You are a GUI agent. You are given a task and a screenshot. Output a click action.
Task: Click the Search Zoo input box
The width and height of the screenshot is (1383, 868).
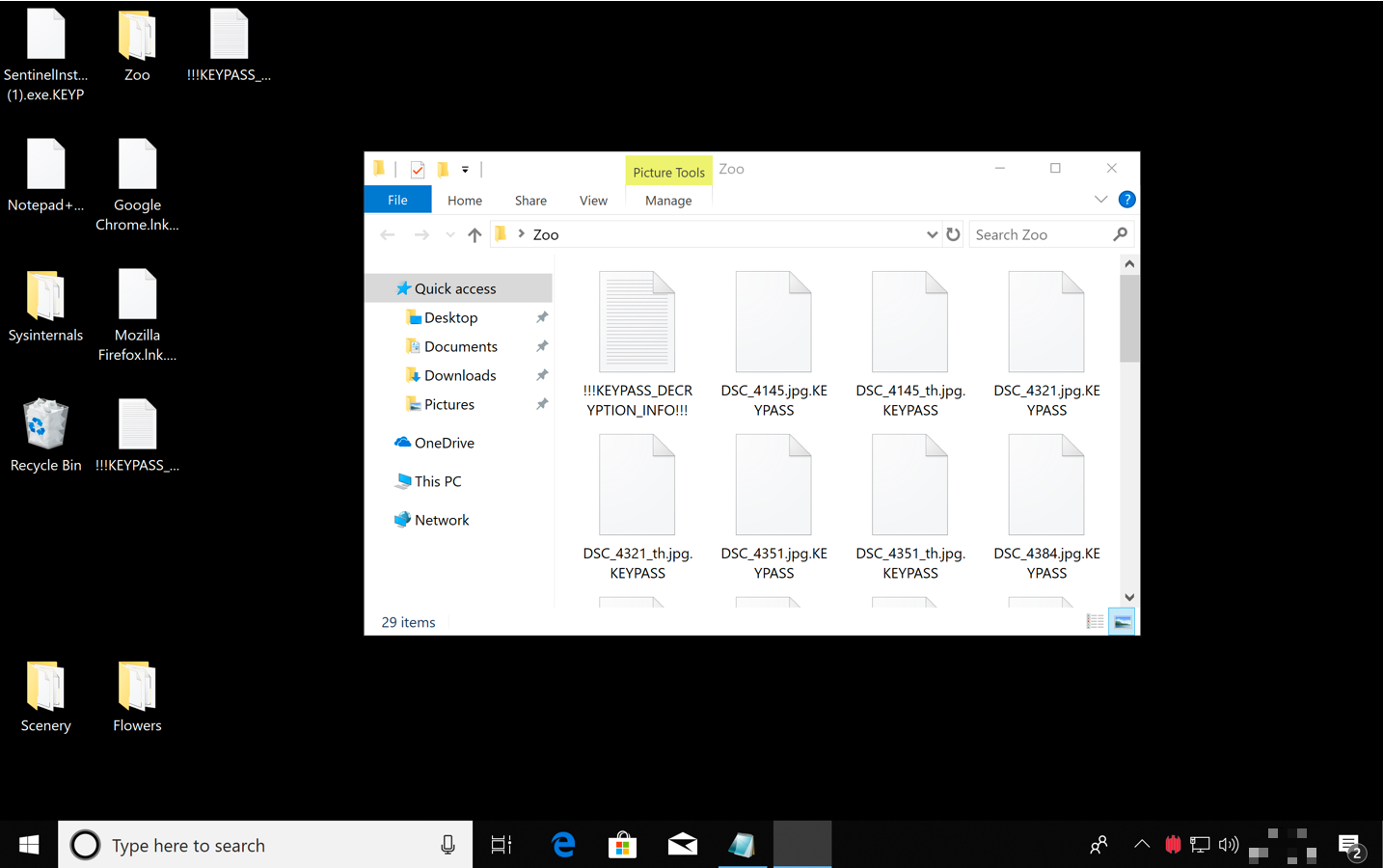(x=1040, y=234)
